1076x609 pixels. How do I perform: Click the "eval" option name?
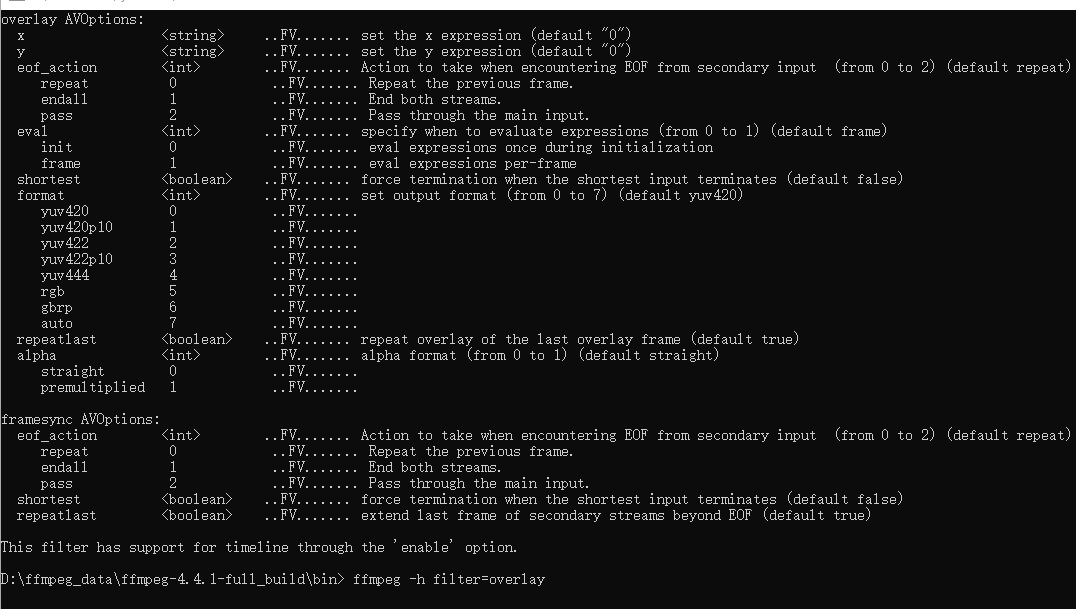point(33,131)
